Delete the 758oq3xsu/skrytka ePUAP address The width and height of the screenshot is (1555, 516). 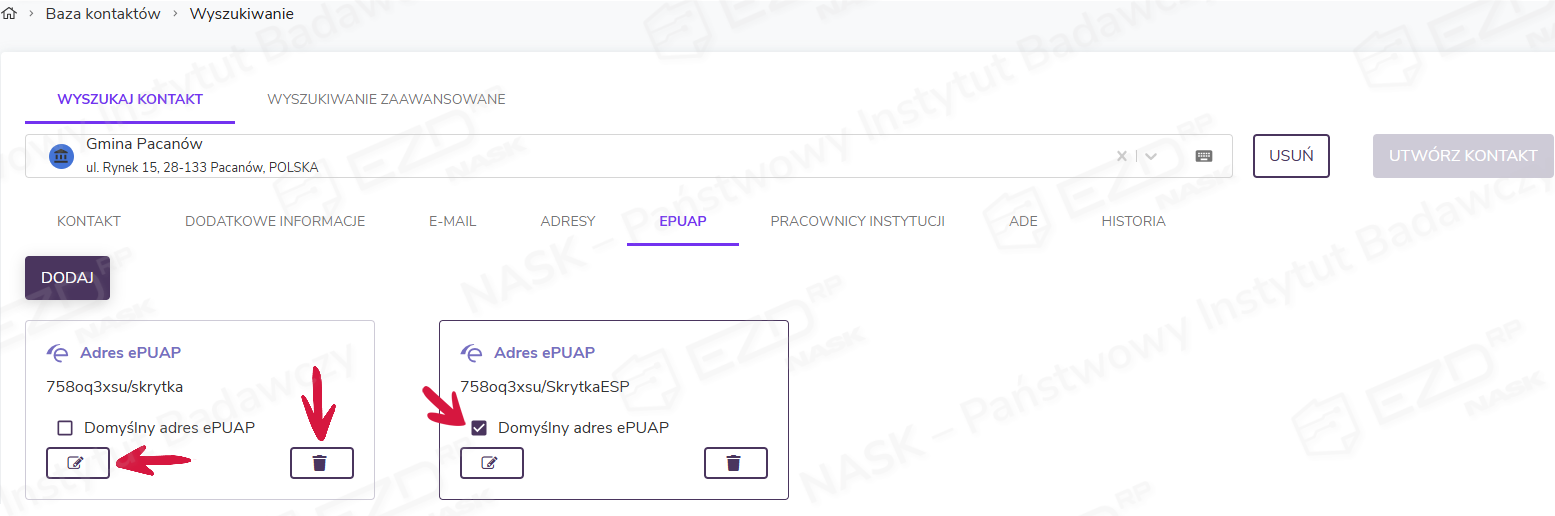click(x=321, y=463)
